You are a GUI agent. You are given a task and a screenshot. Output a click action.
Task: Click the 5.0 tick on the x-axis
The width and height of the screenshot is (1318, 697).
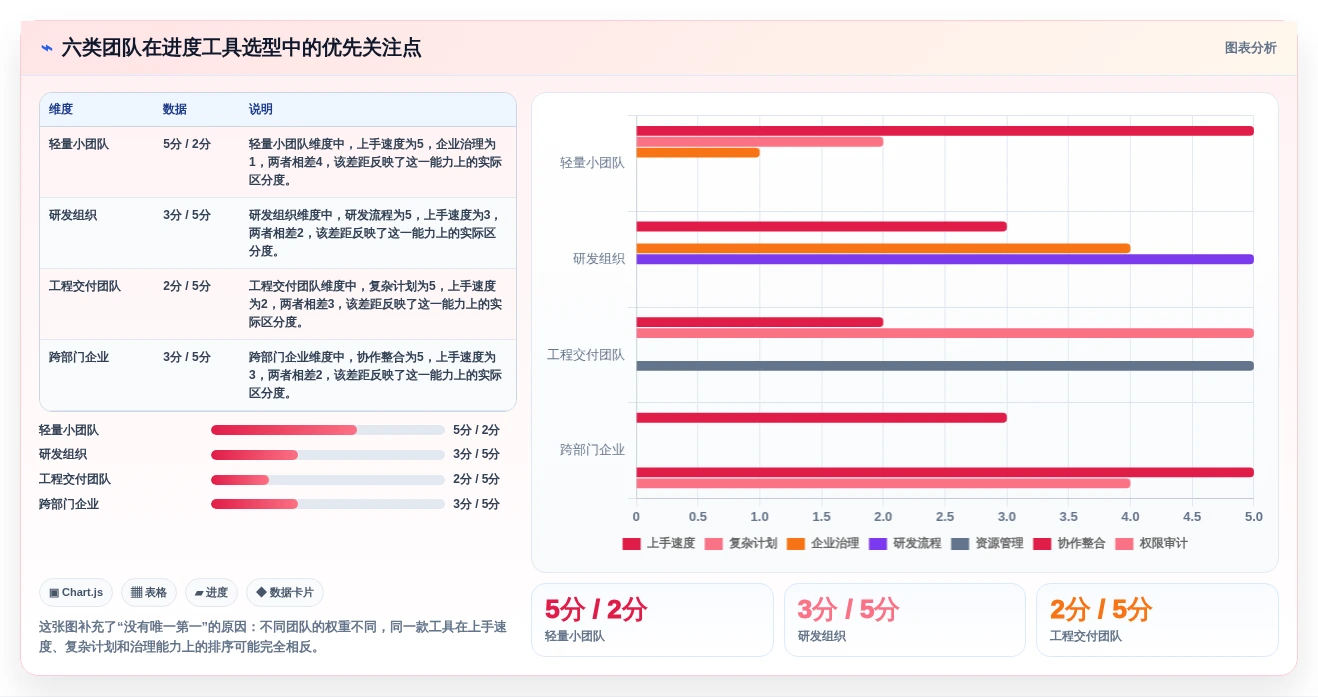(1254, 517)
